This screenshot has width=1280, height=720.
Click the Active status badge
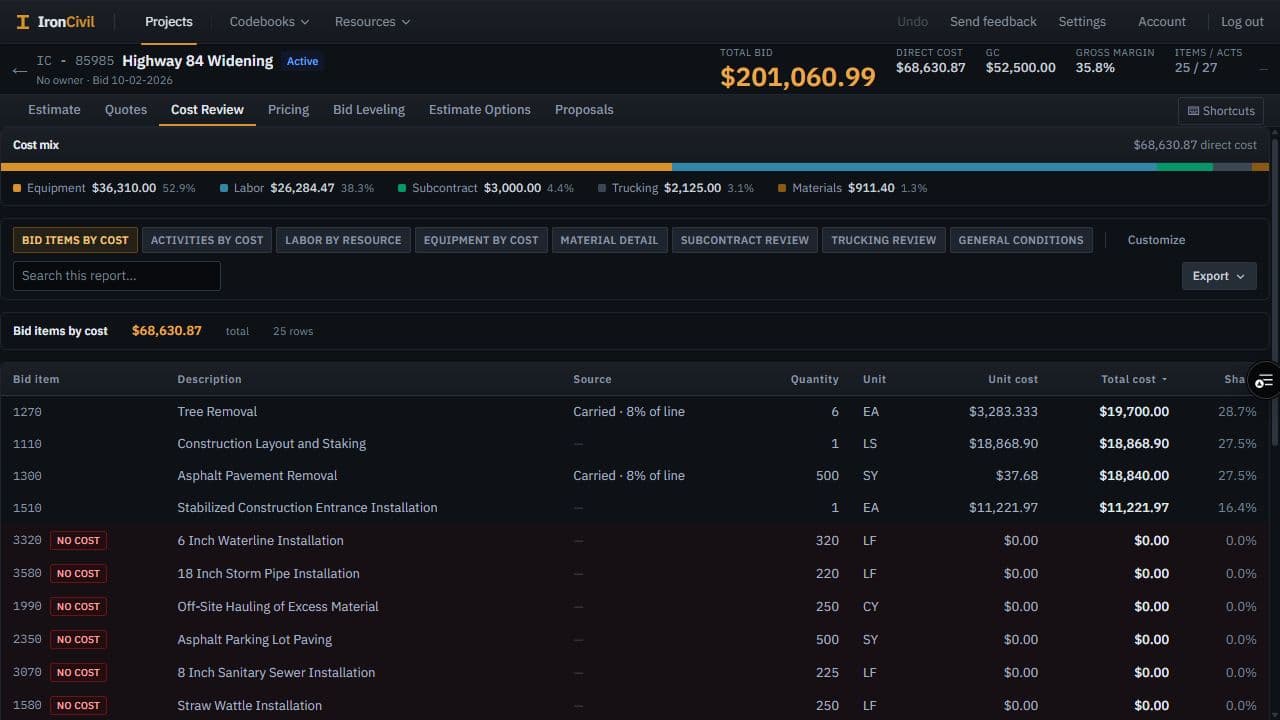pyautogui.click(x=302, y=61)
